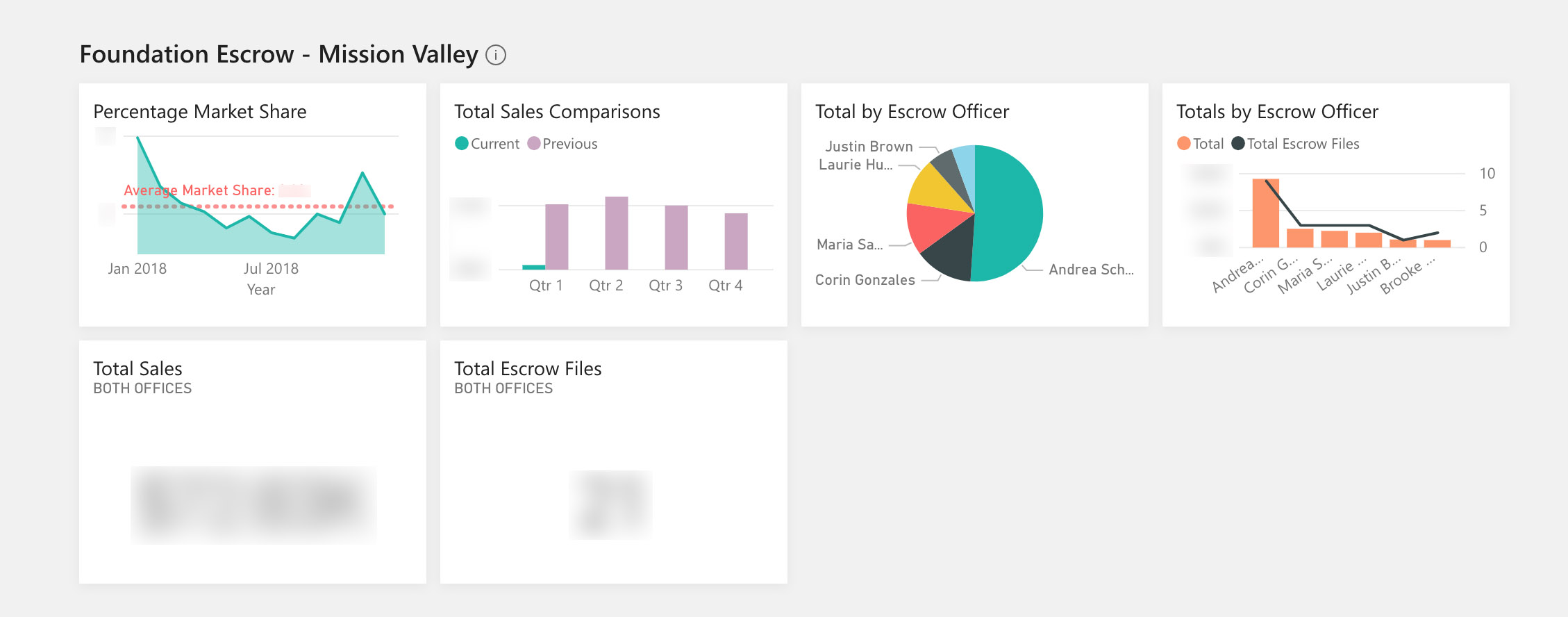Screen dimensions: 1568x617
Task: Open the Total by Escrow Officer pie tile title
Action: (912, 112)
